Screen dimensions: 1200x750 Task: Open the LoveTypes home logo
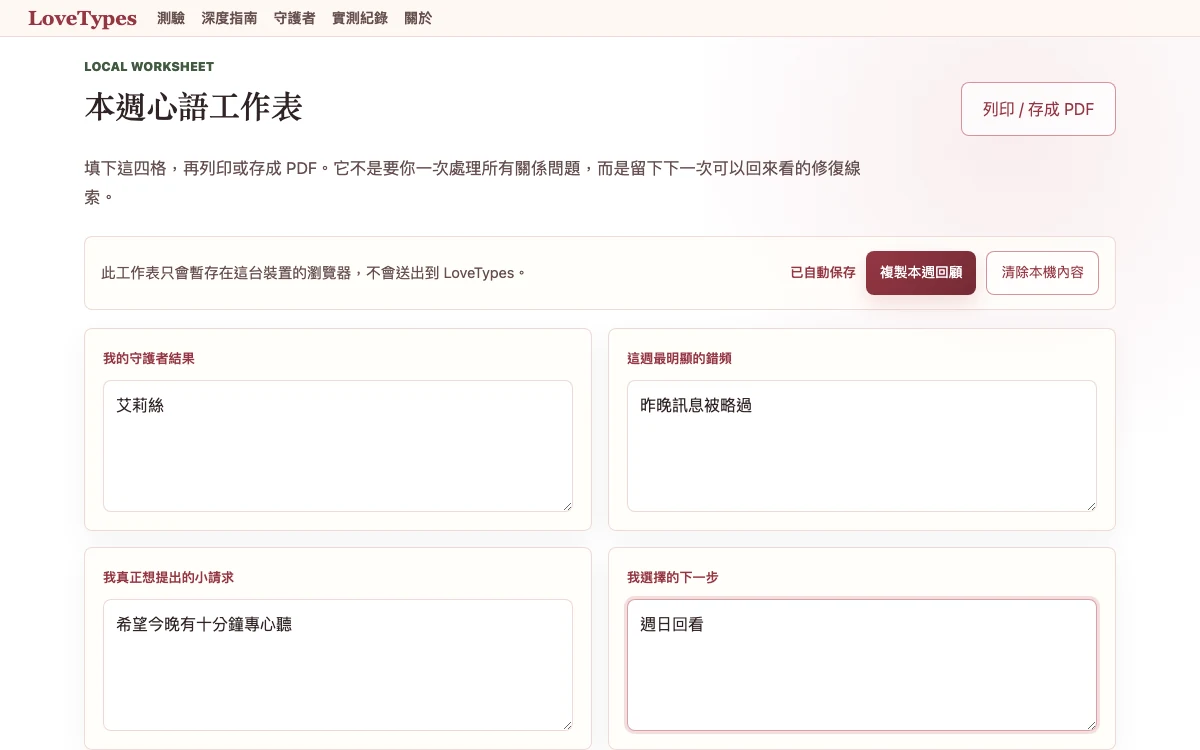(82, 18)
